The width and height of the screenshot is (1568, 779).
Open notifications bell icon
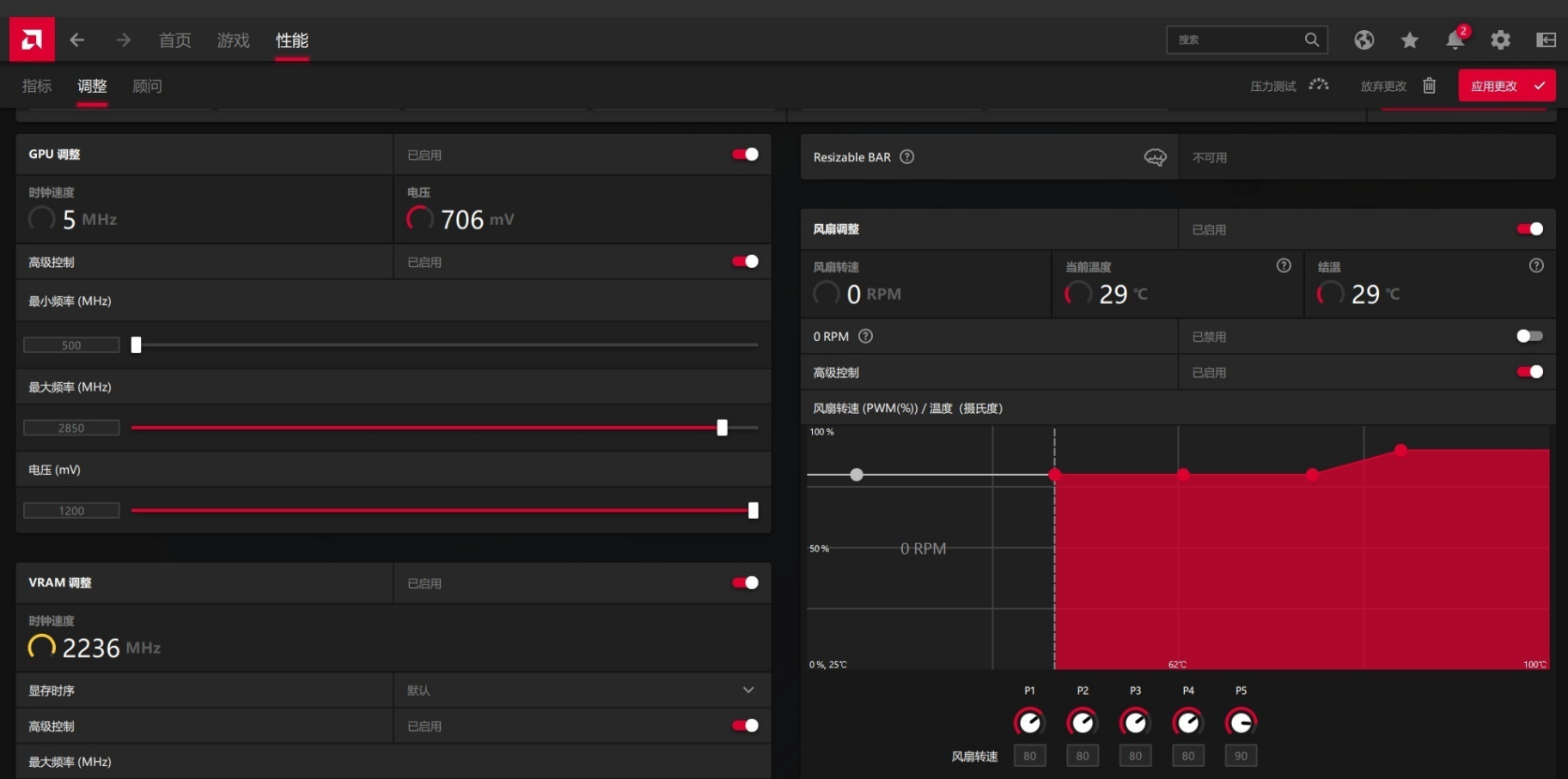click(1455, 40)
